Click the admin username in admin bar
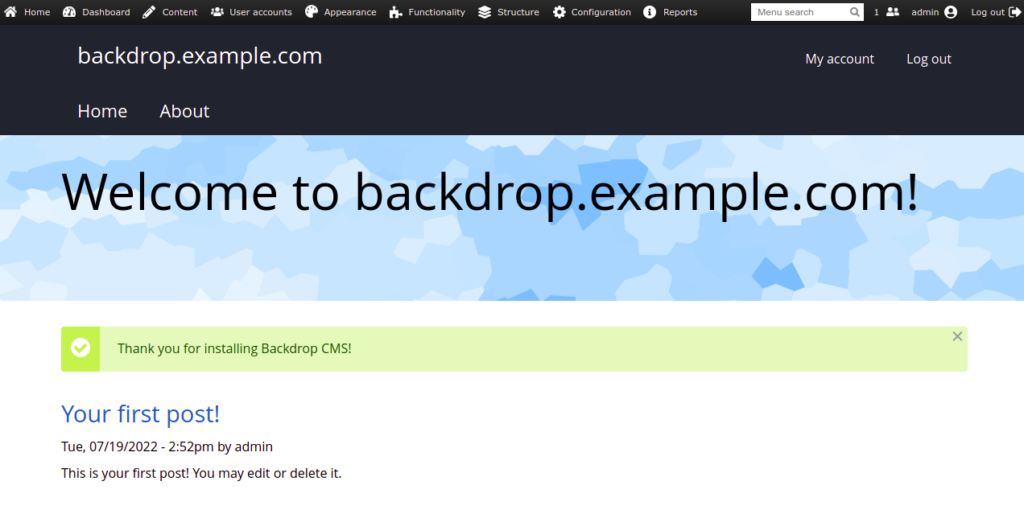 click(x=925, y=12)
